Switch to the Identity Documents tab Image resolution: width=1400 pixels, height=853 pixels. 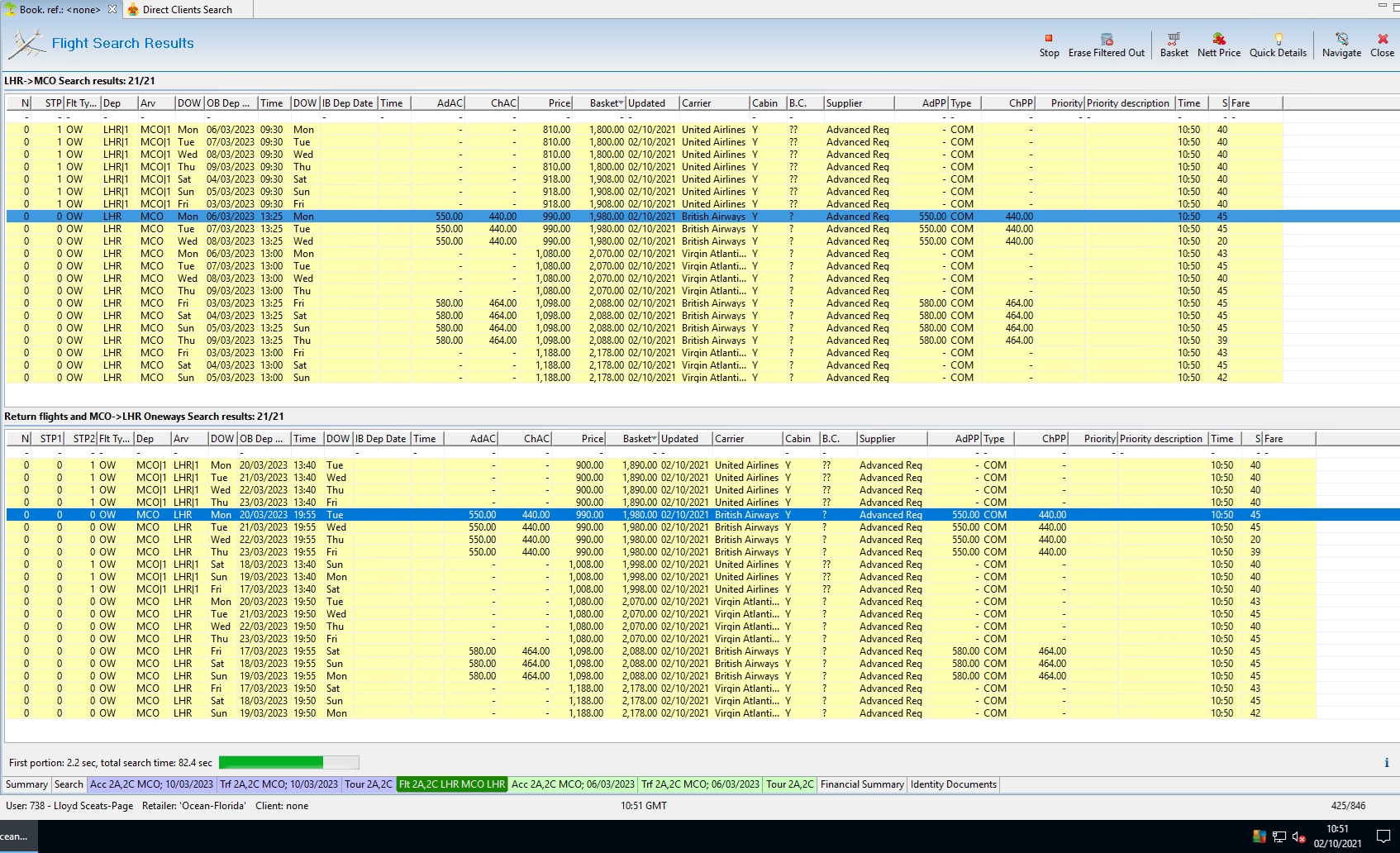953,784
